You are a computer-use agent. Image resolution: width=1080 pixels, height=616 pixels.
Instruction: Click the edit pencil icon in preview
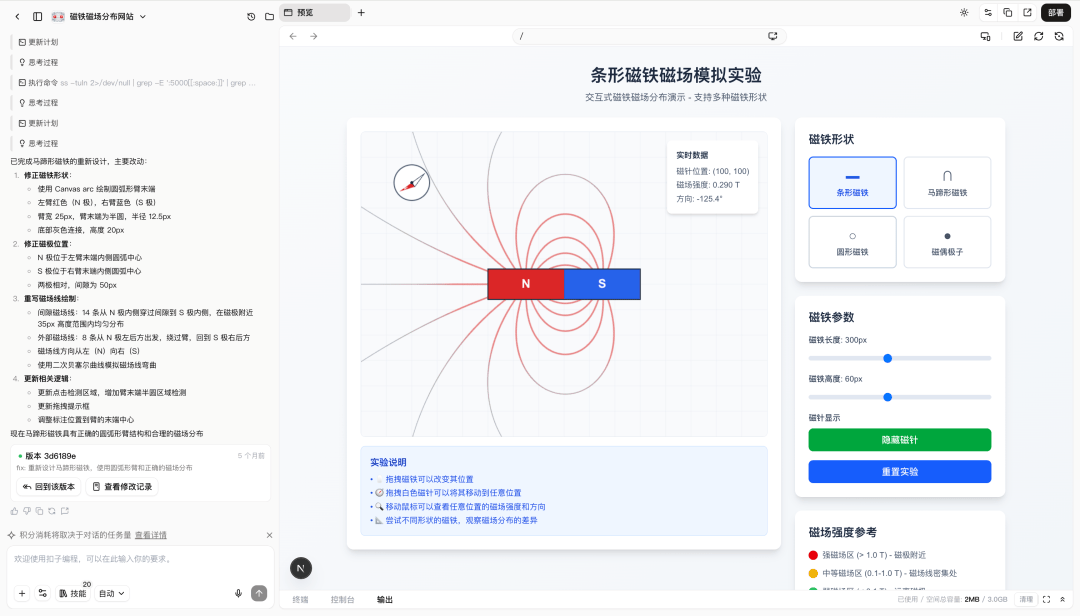click(x=1018, y=36)
